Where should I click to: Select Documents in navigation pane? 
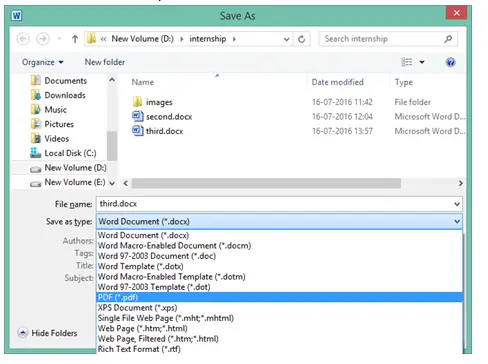[x=59, y=81]
